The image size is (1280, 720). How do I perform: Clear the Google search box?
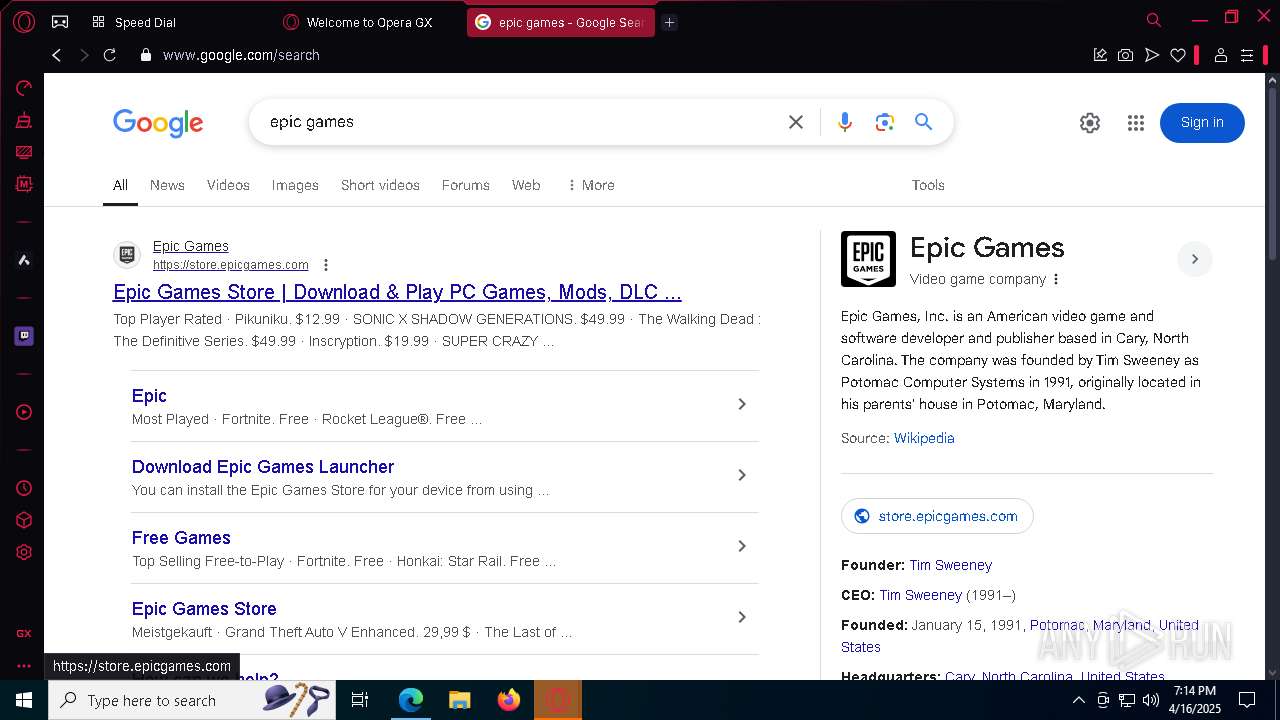click(x=796, y=122)
